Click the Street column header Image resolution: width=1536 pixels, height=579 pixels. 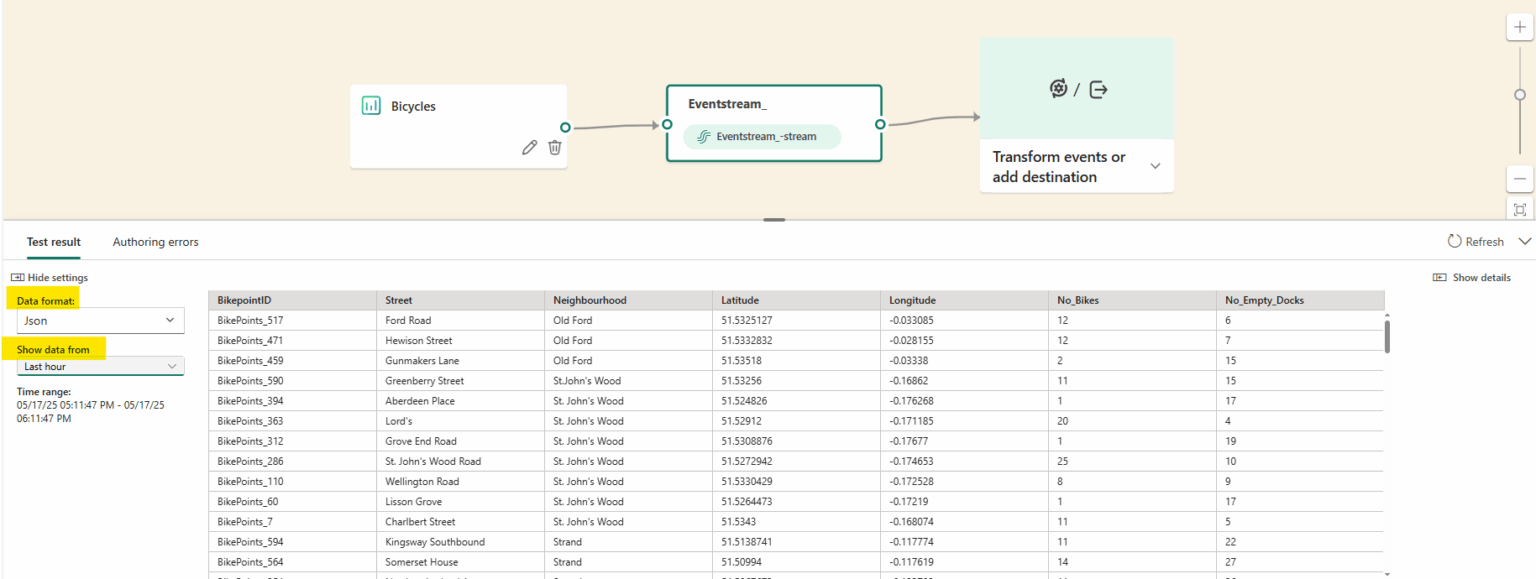point(461,300)
